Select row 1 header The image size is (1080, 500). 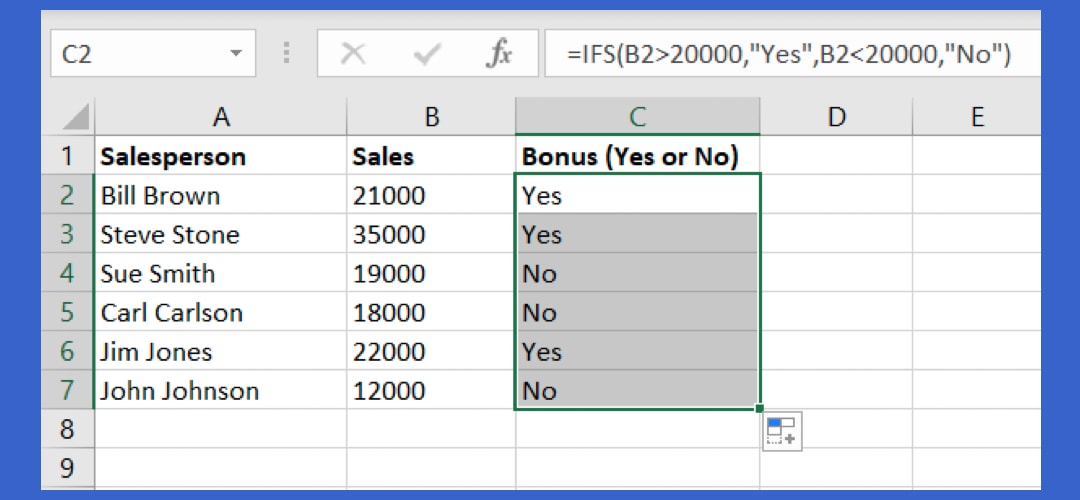[68, 156]
